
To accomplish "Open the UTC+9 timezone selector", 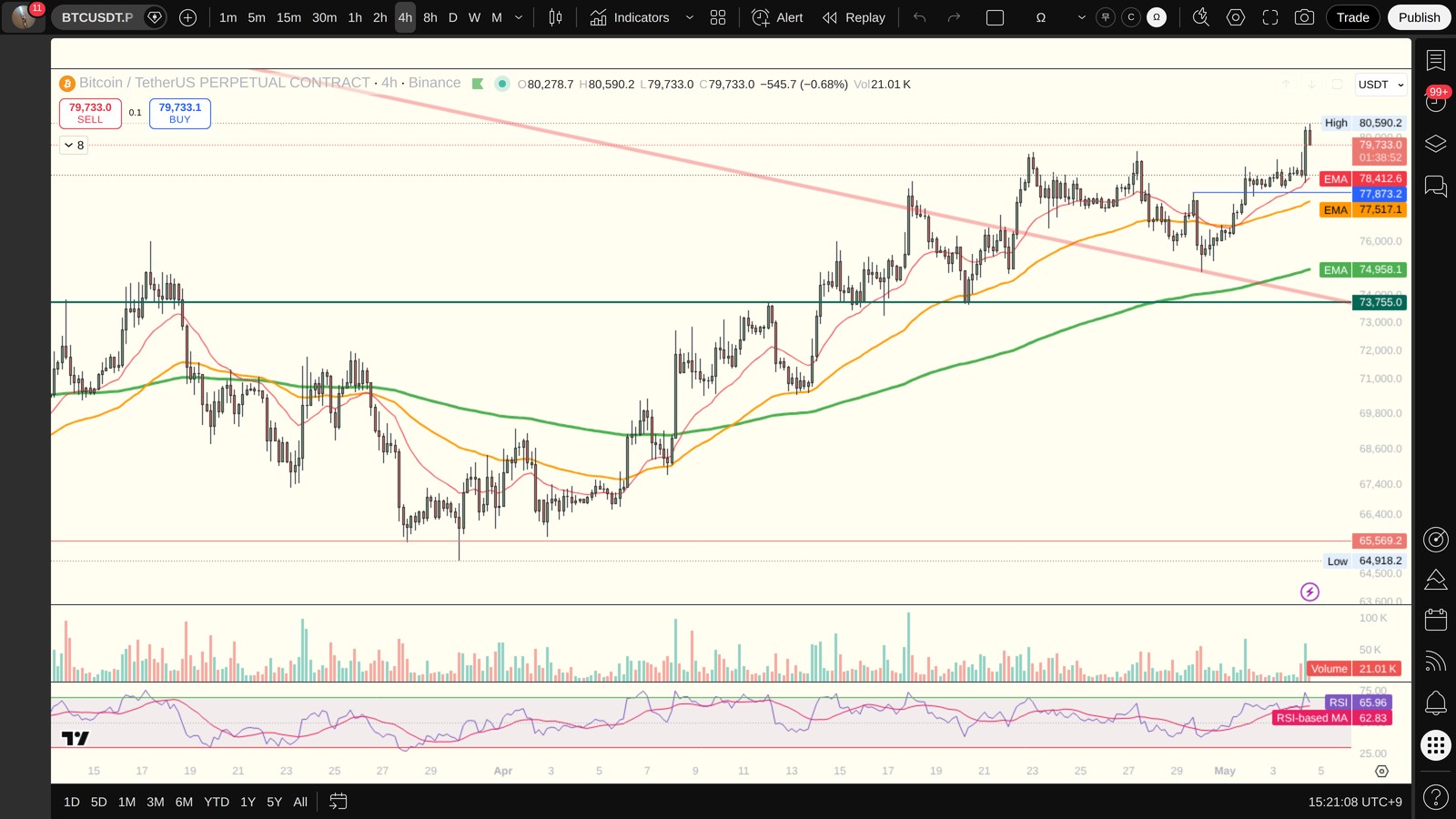I will pyautogui.click(x=1355, y=802).
